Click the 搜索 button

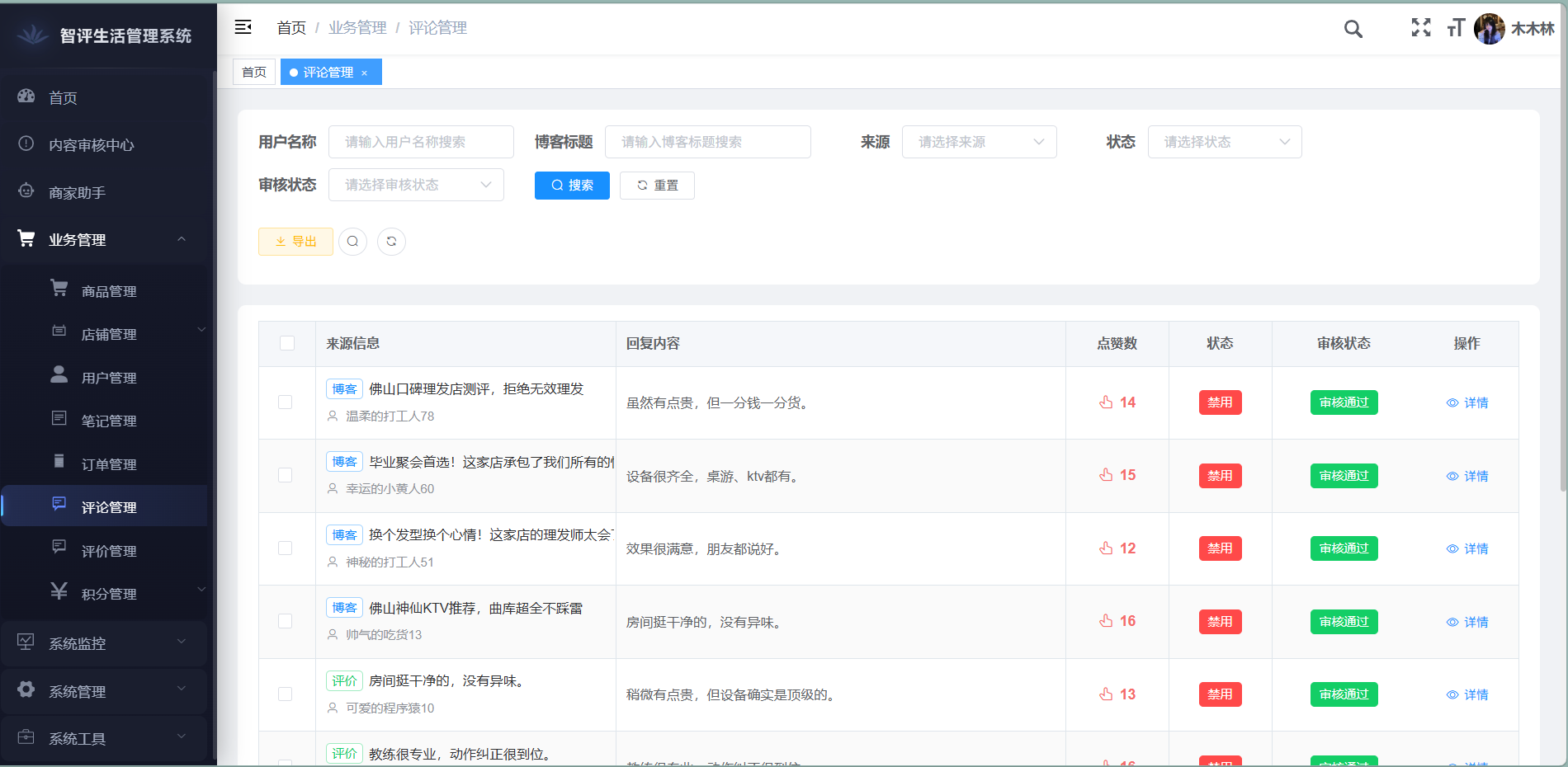pyautogui.click(x=572, y=185)
